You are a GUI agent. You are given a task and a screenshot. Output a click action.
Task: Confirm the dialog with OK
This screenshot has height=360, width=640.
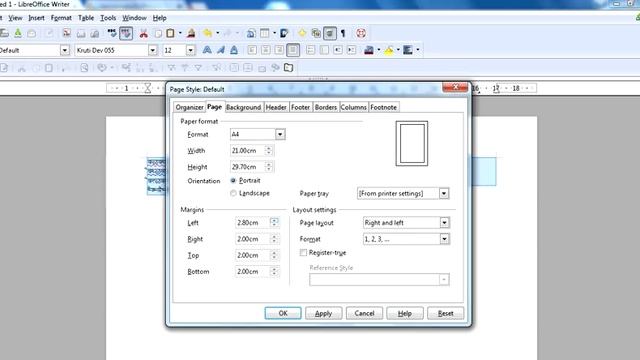(x=283, y=313)
